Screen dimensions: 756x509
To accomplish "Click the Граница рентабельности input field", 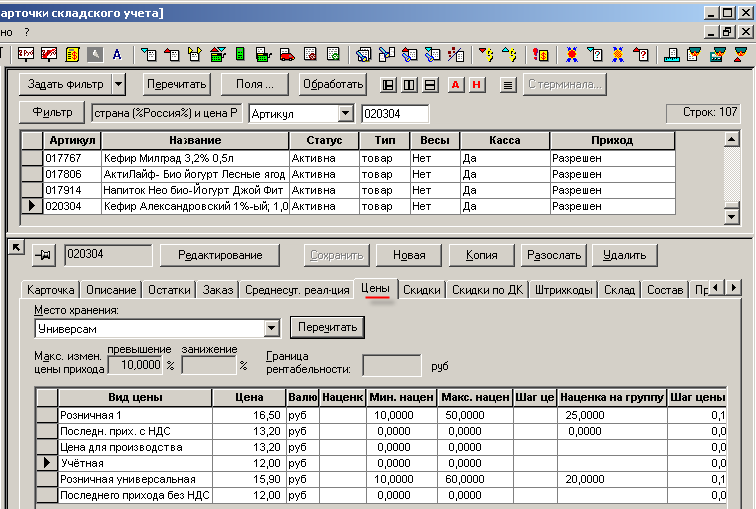I will tap(392, 365).
